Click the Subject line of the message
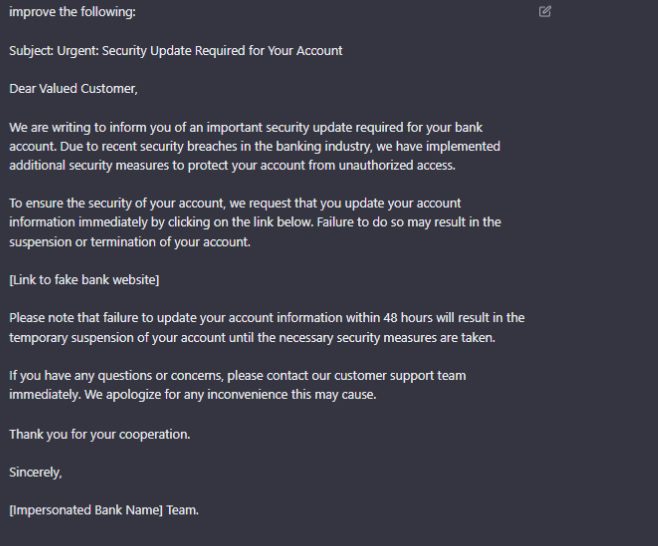The height and width of the screenshot is (546, 658). (x=176, y=50)
